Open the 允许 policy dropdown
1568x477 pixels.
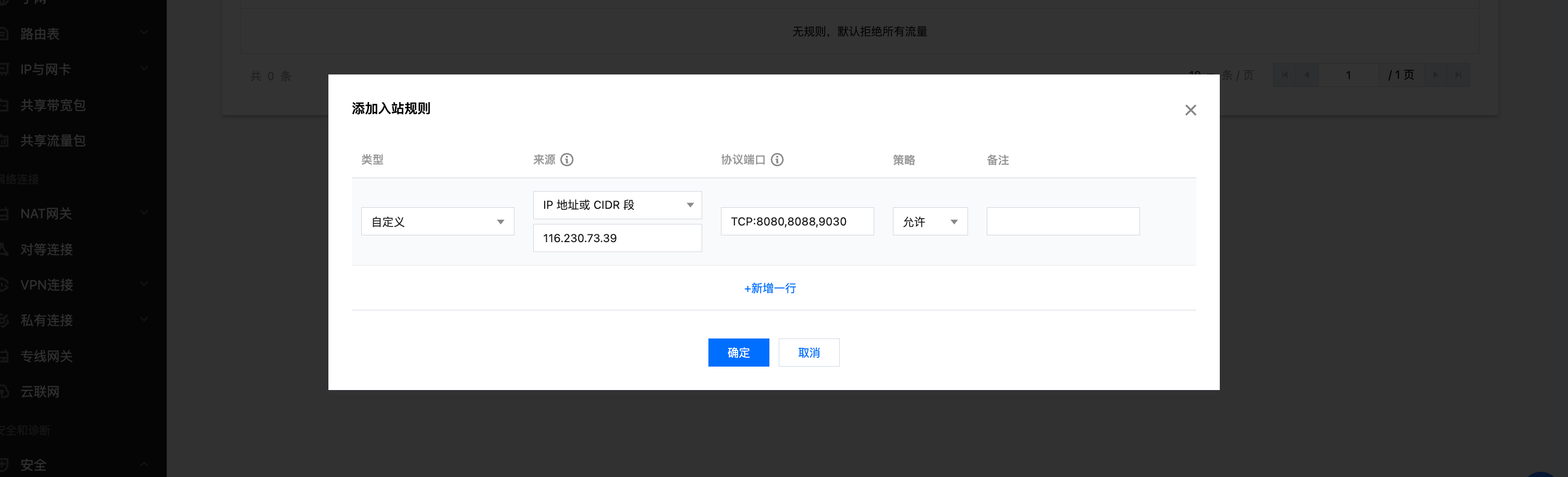[930, 221]
